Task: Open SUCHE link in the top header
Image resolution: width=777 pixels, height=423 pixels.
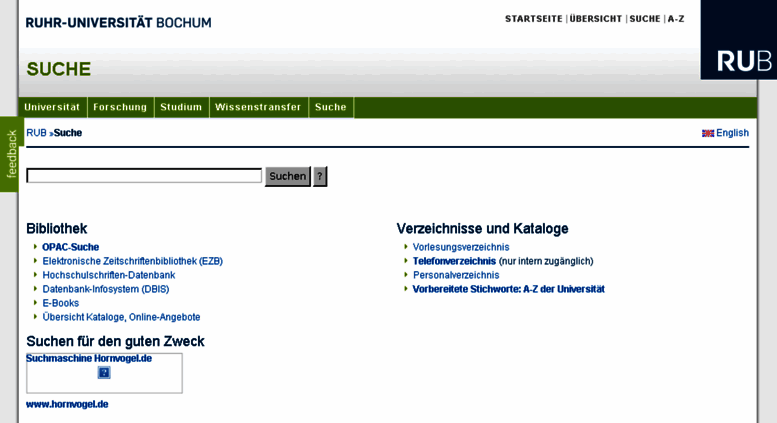Action: pyautogui.click(x=645, y=19)
